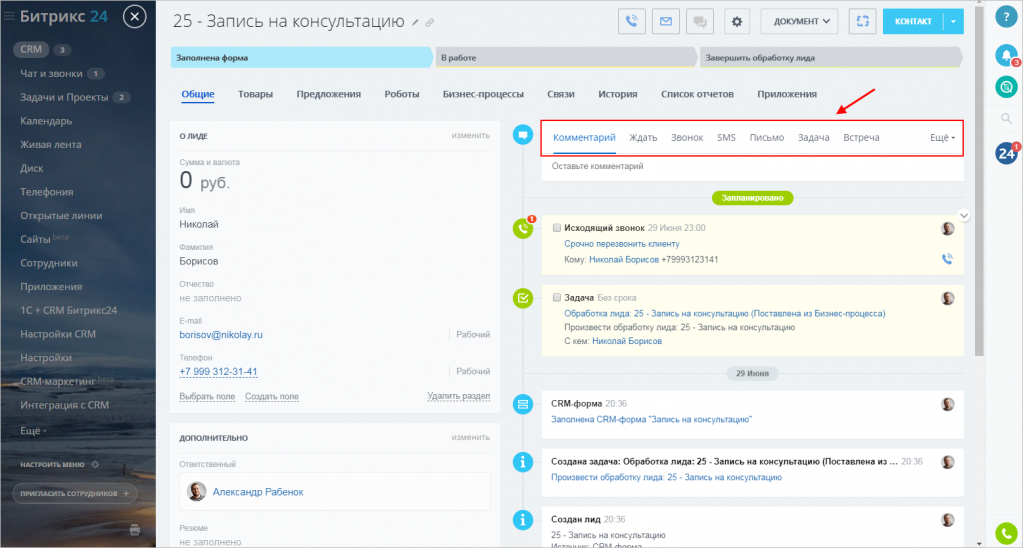
Task: Select the Заполнена форма stage
Action: (x=302, y=57)
